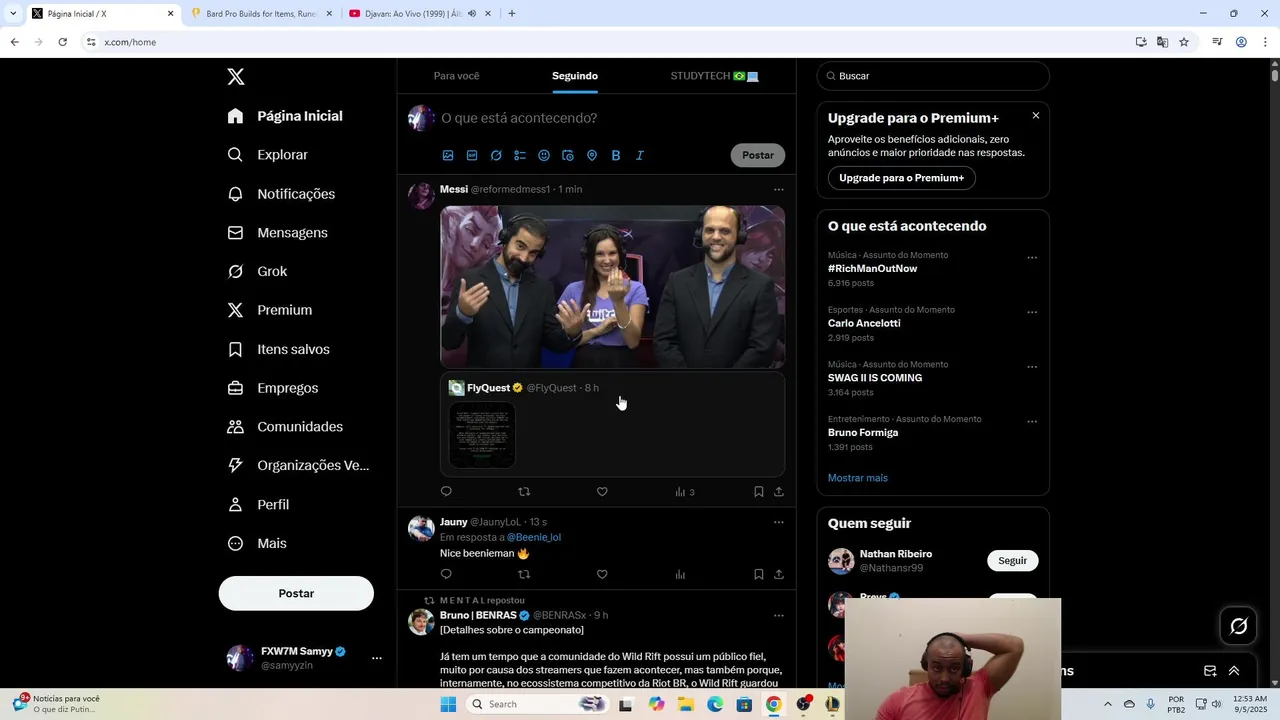
Task: Click the taskbar Search box
Action: click(537, 704)
